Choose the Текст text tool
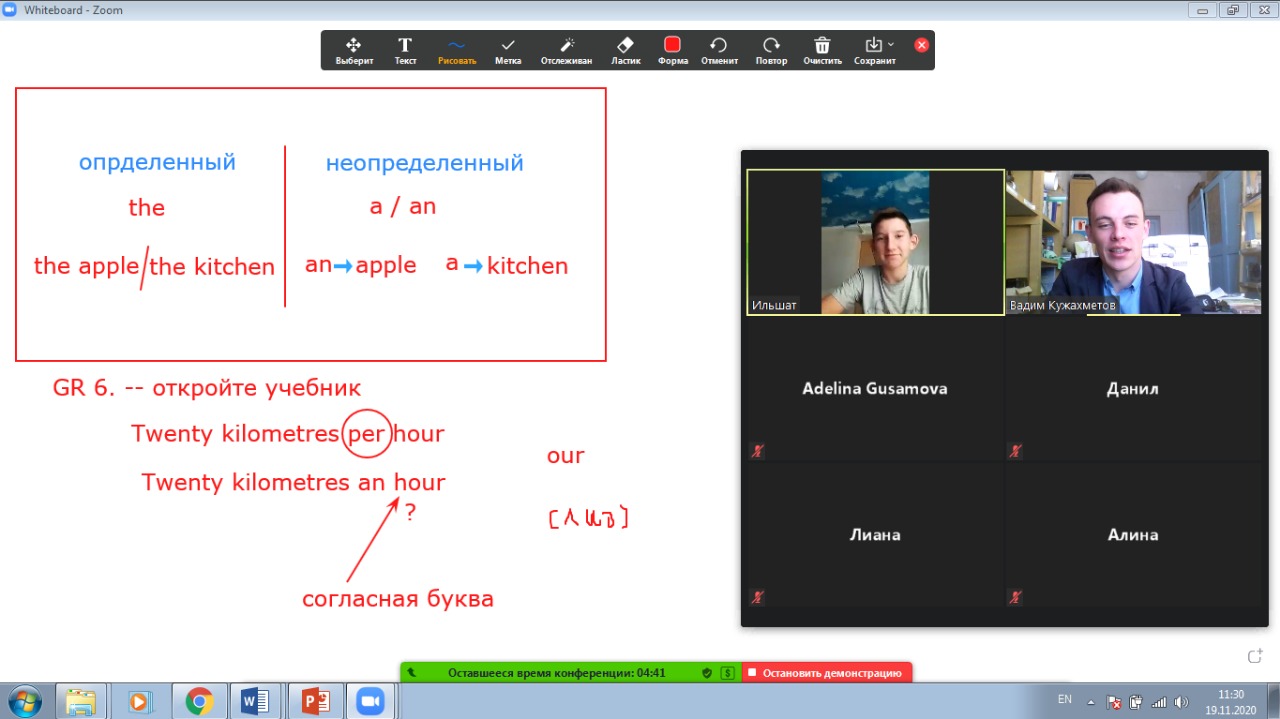 pos(405,50)
